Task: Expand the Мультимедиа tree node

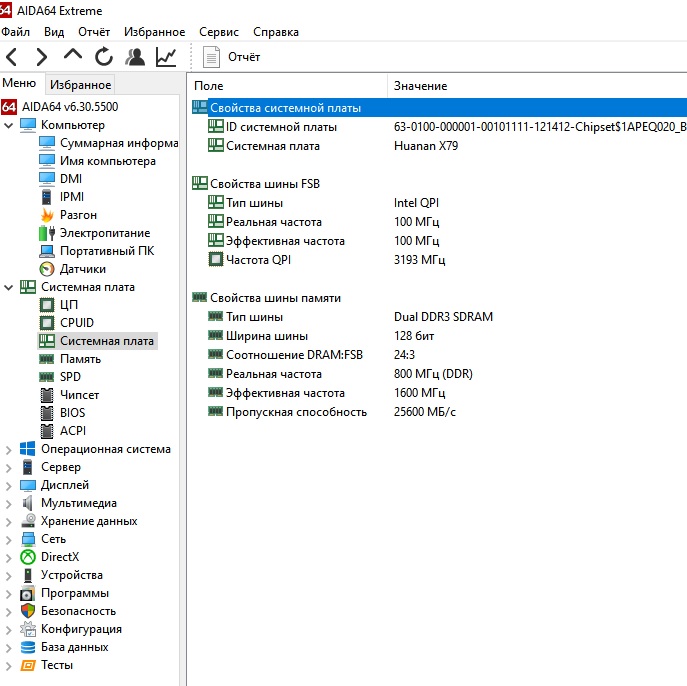Action: tap(8, 503)
